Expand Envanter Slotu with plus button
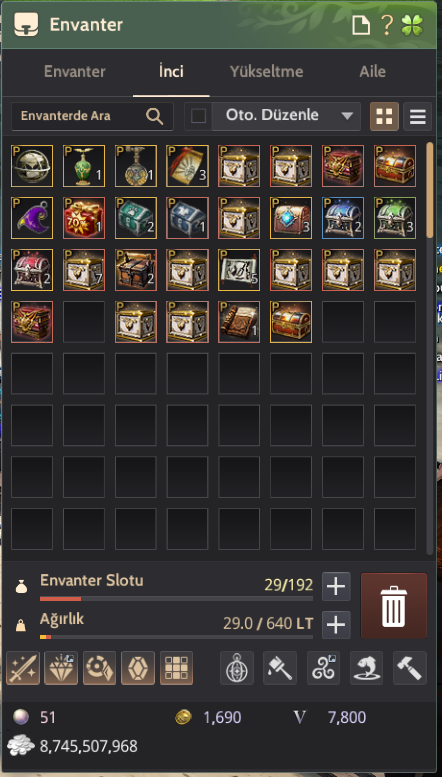Viewport: 442px width, 777px height. coord(336,586)
